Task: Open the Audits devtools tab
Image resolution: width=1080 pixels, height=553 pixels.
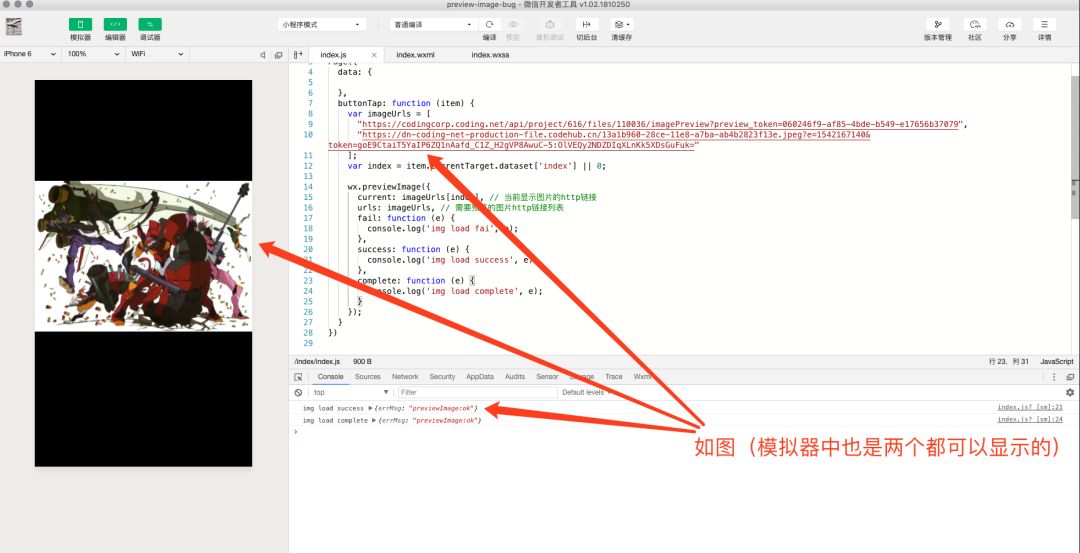Action: click(515, 377)
